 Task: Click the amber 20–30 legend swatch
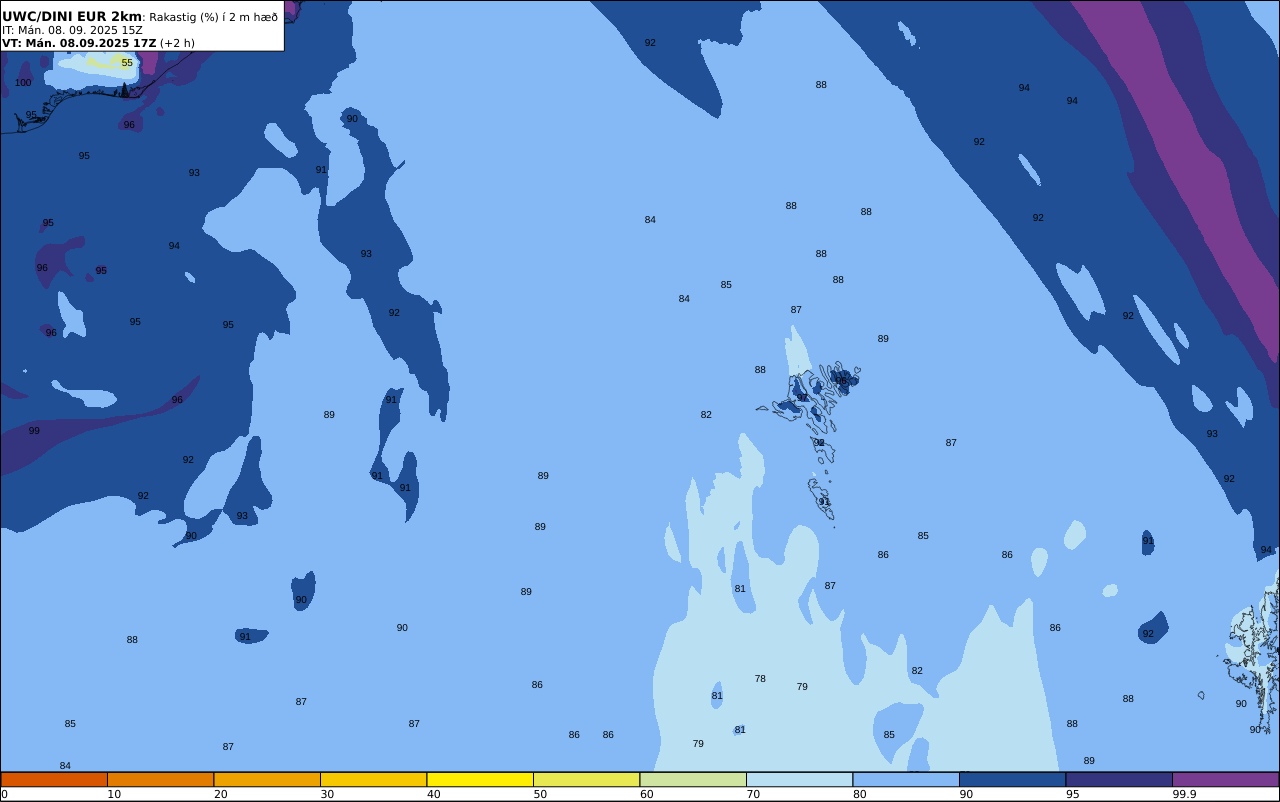pos(267,779)
